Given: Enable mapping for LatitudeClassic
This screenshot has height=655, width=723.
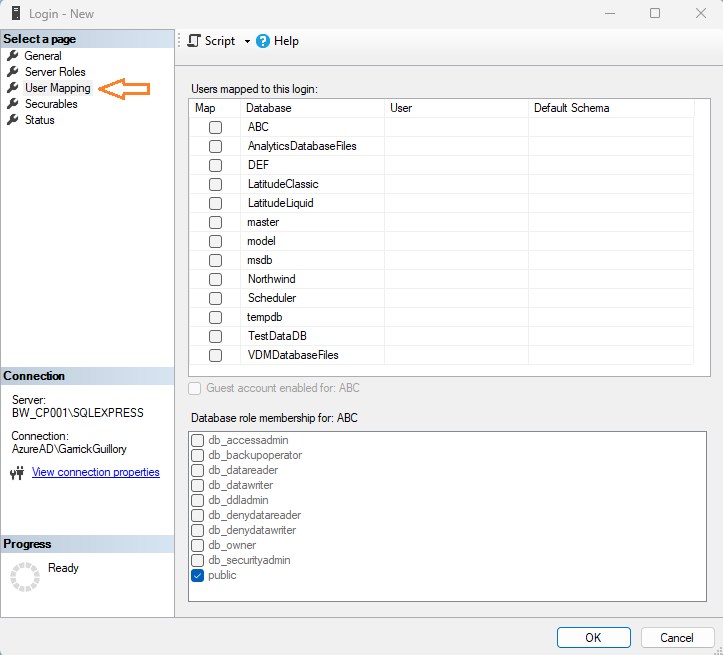Looking at the screenshot, I should (x=215, y=184).
